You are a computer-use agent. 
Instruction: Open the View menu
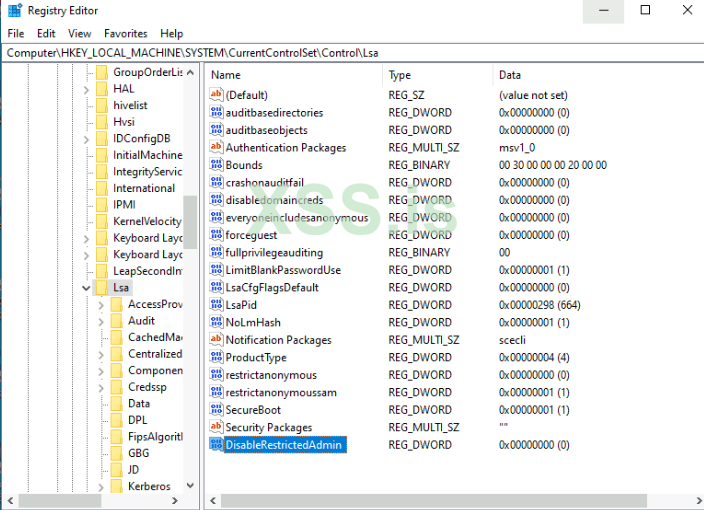pyautogui.click(x=79, y=34)
